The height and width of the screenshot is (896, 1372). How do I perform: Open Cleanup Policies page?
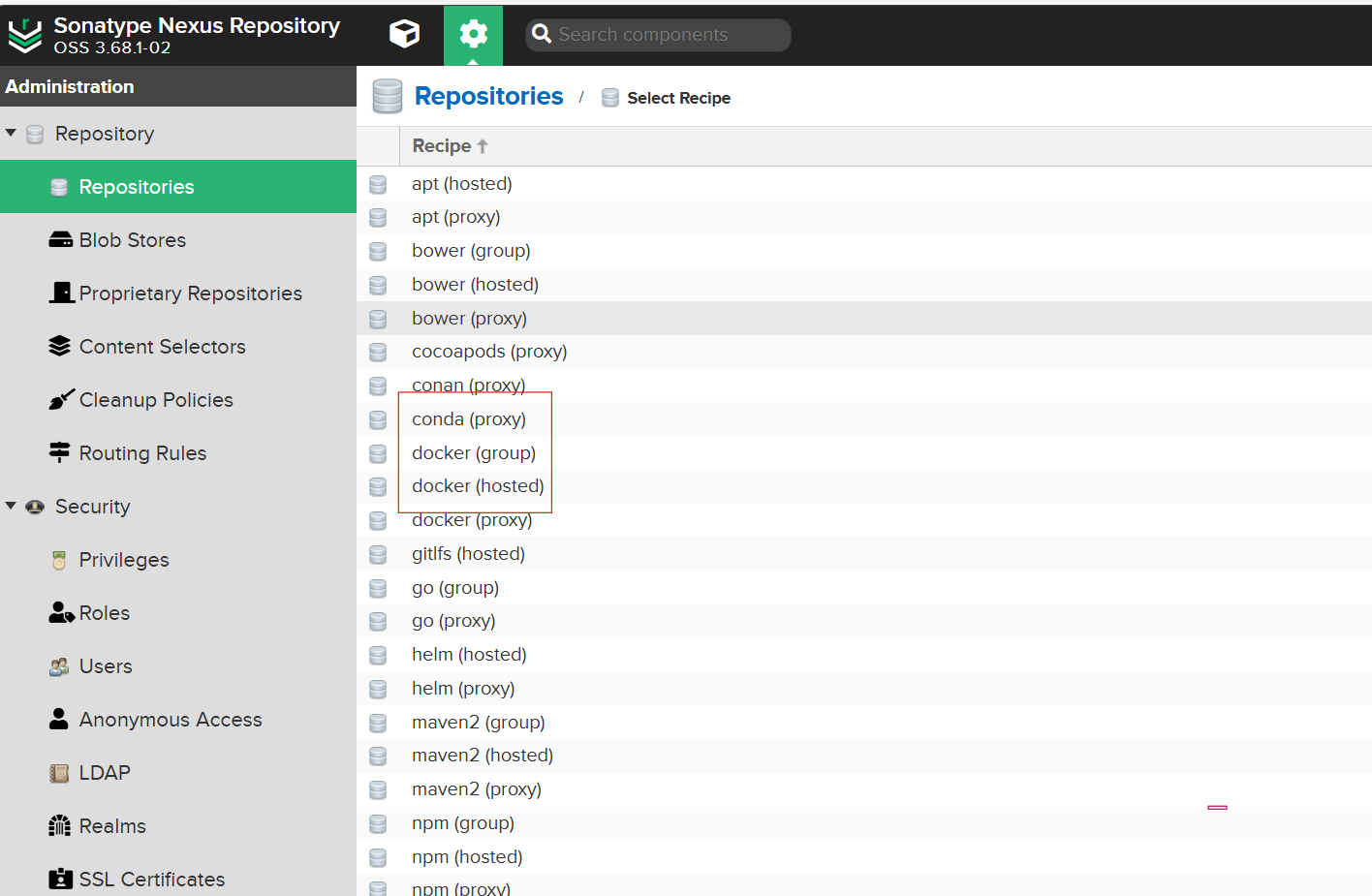coord(178,400)
